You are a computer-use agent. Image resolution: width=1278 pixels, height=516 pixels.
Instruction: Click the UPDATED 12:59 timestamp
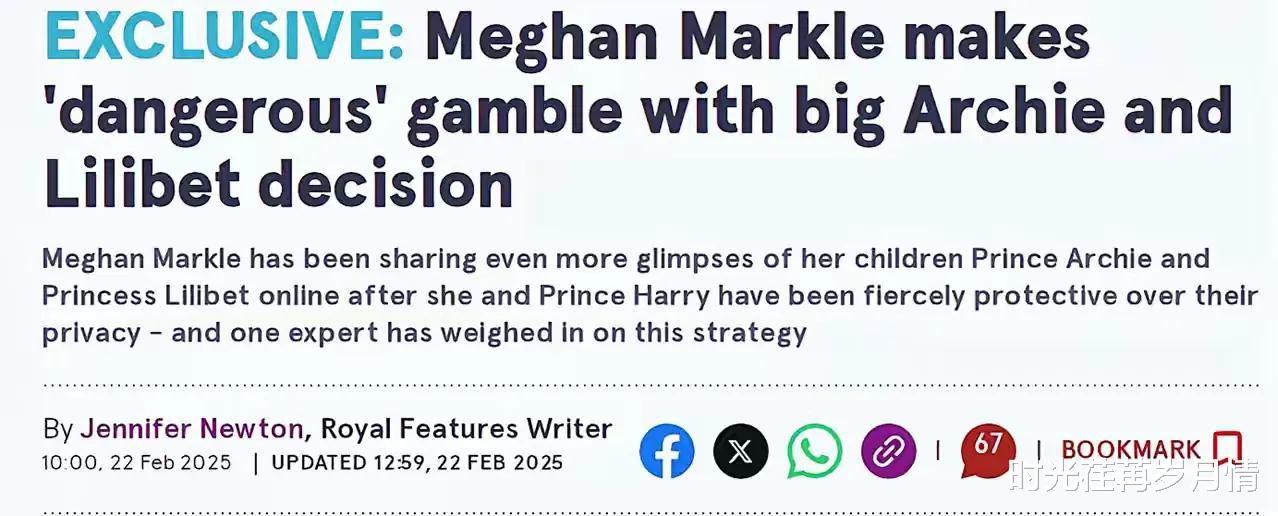click(417, 463)
